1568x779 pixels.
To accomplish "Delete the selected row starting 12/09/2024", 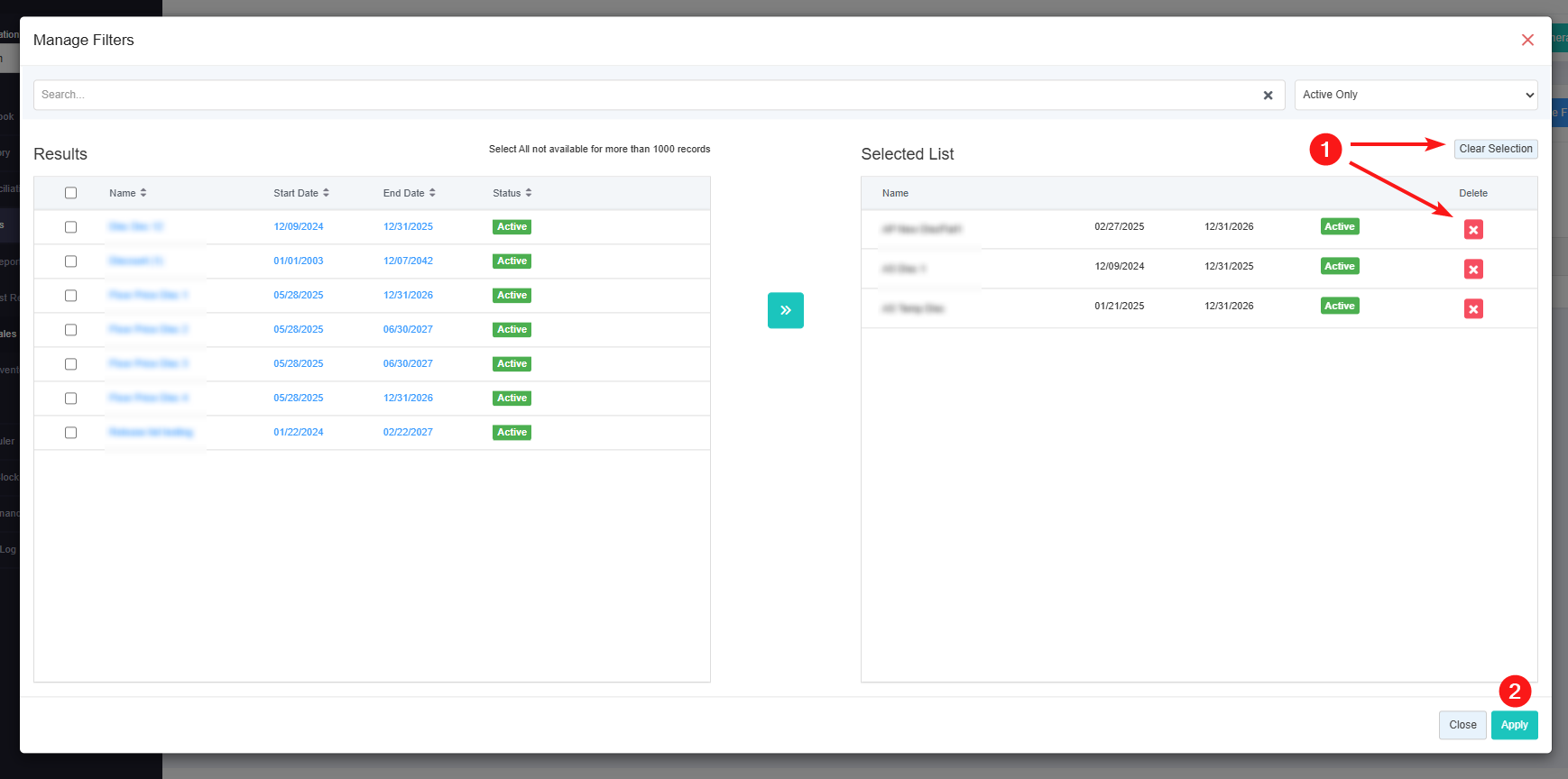I will coord(1472,270).
